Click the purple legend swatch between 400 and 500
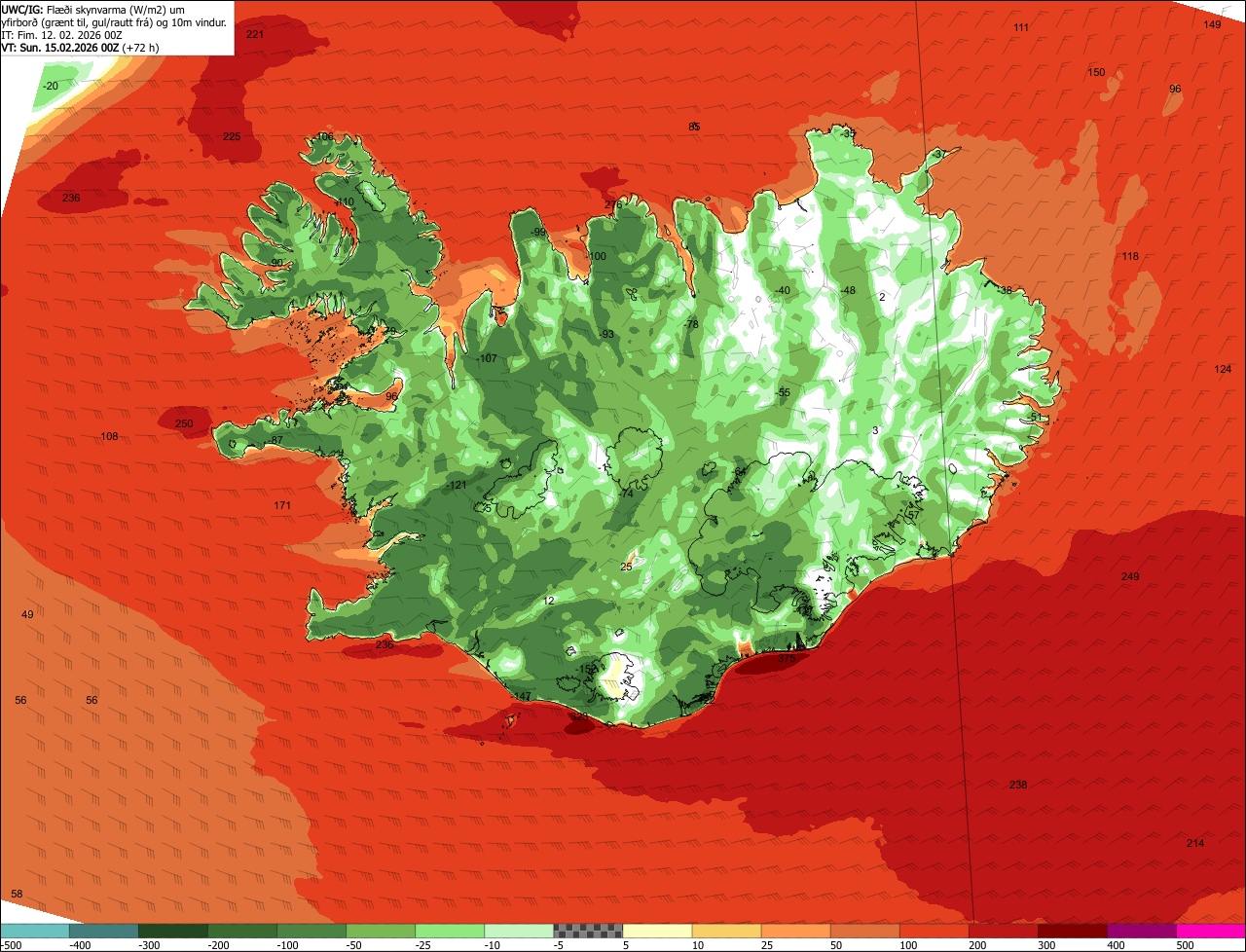The image size is (1246, 952). coord(1142,931)
